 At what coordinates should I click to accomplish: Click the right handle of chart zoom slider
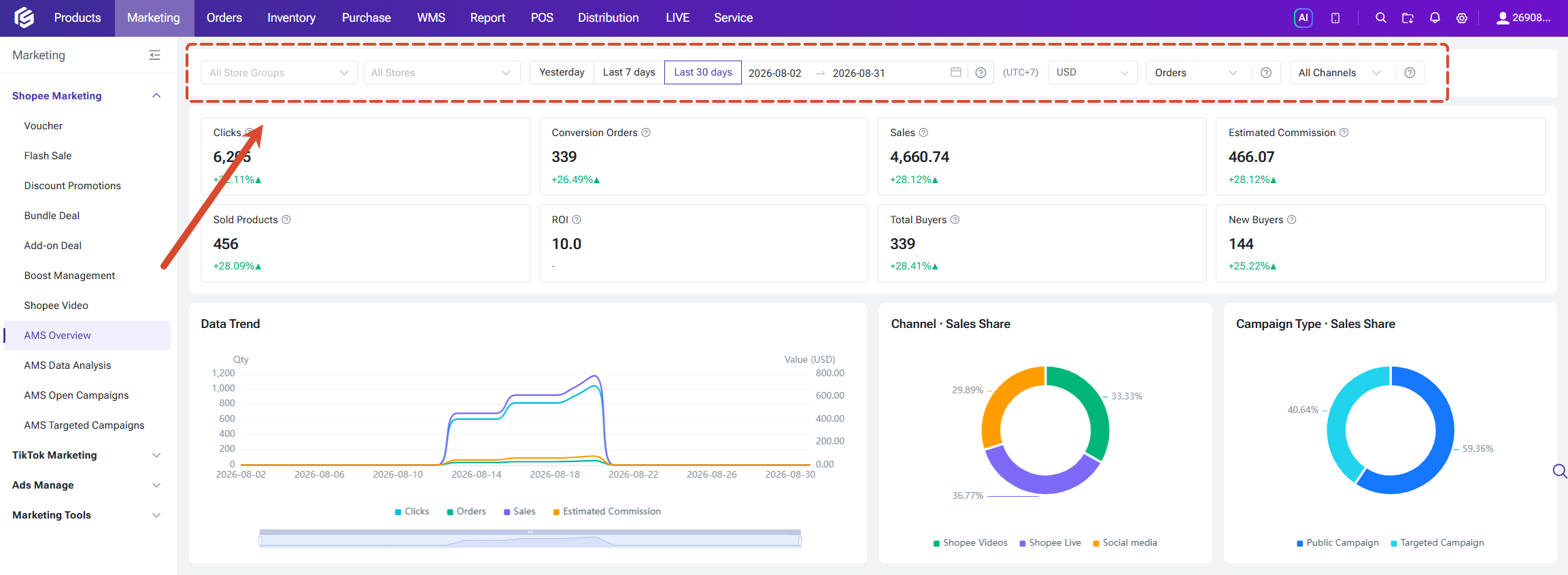click(x=800, y=541)
